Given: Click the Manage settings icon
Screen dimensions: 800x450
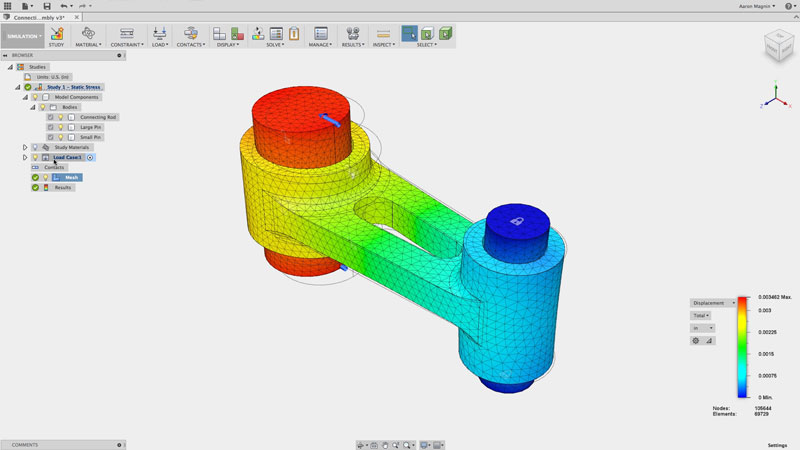Looking at the screenshot, I should pos(320,34).
